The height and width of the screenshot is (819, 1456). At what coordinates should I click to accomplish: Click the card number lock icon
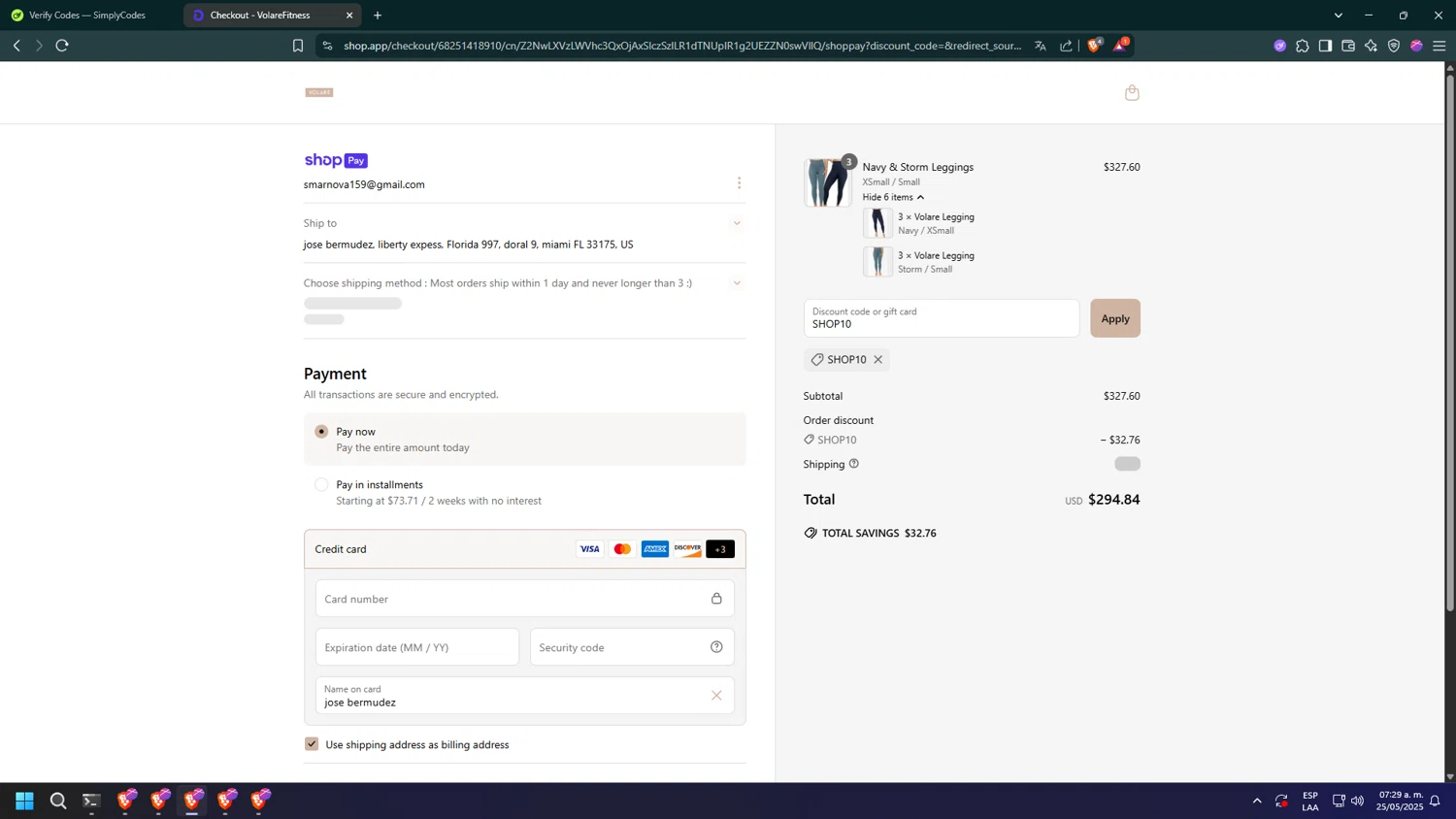coord(716,599)
